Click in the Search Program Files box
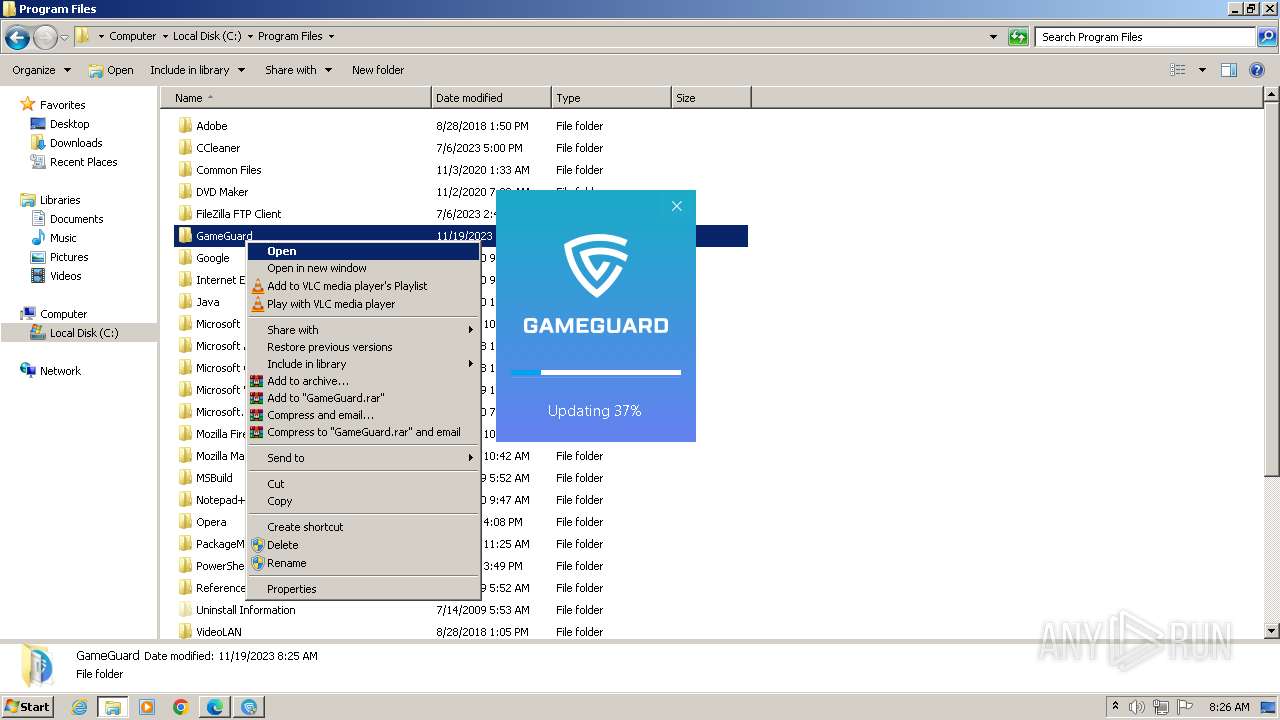Screen dimensions: 1280x720 coord(1145,37)
